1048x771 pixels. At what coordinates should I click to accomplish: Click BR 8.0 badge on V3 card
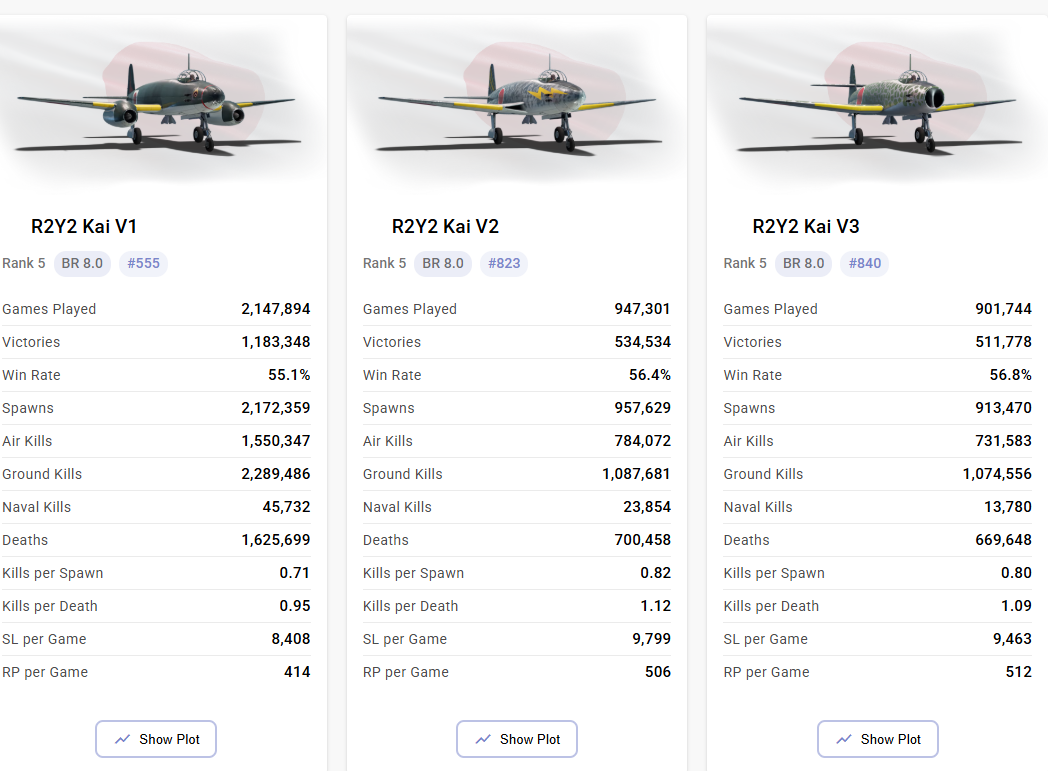[804, 263]
